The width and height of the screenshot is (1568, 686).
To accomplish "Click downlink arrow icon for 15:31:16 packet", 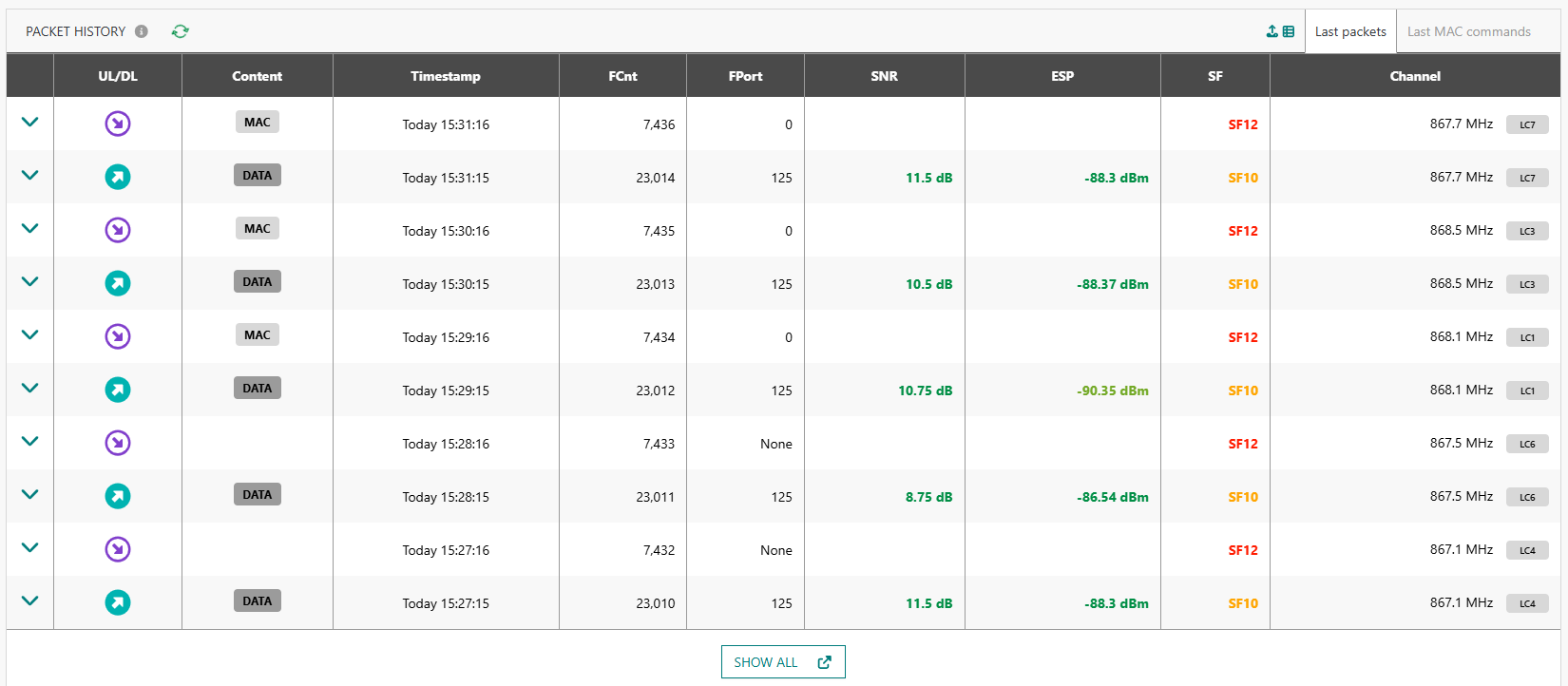I will tap(118, 124).
